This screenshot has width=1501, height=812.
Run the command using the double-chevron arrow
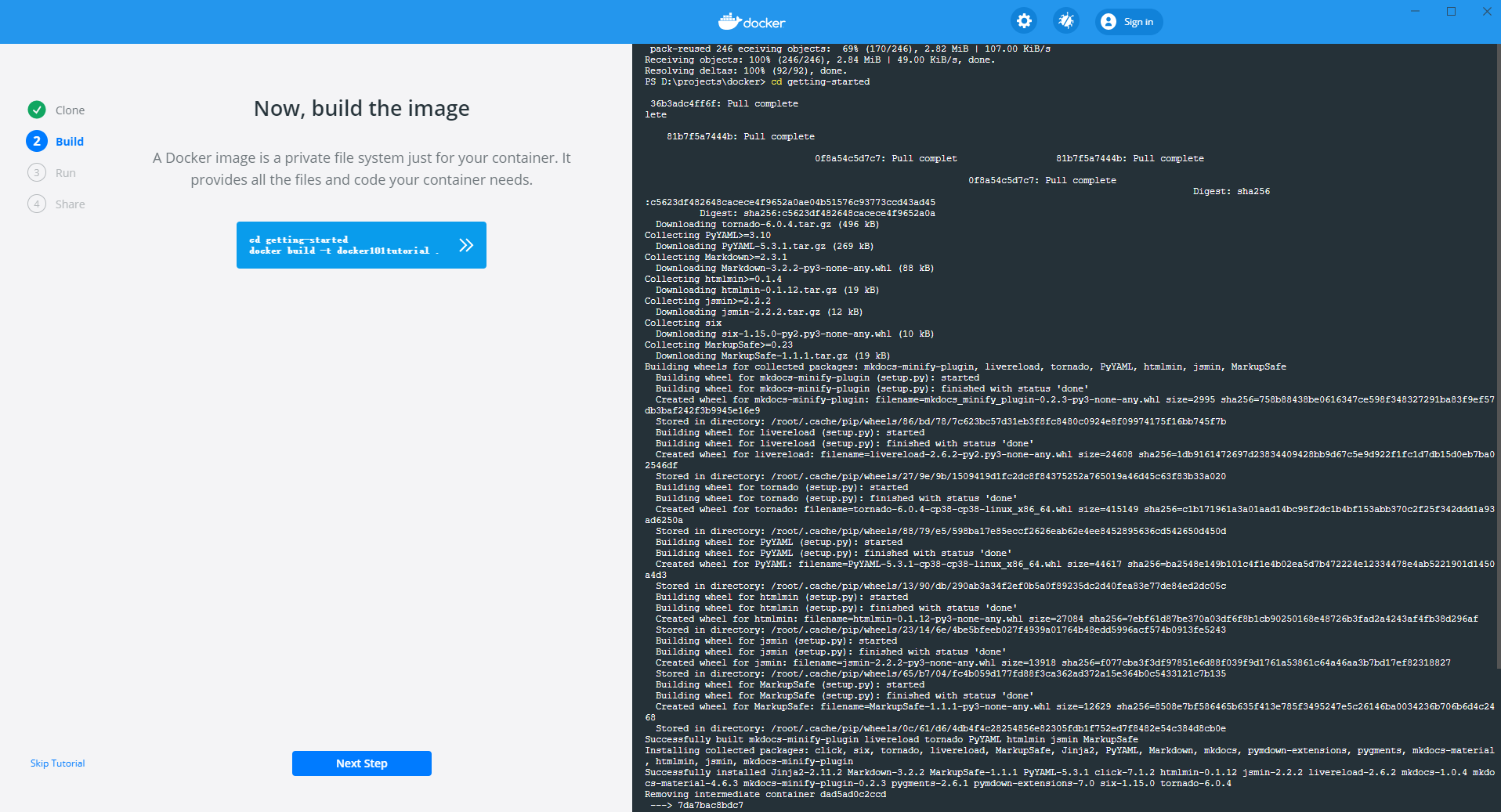(466, 245)
